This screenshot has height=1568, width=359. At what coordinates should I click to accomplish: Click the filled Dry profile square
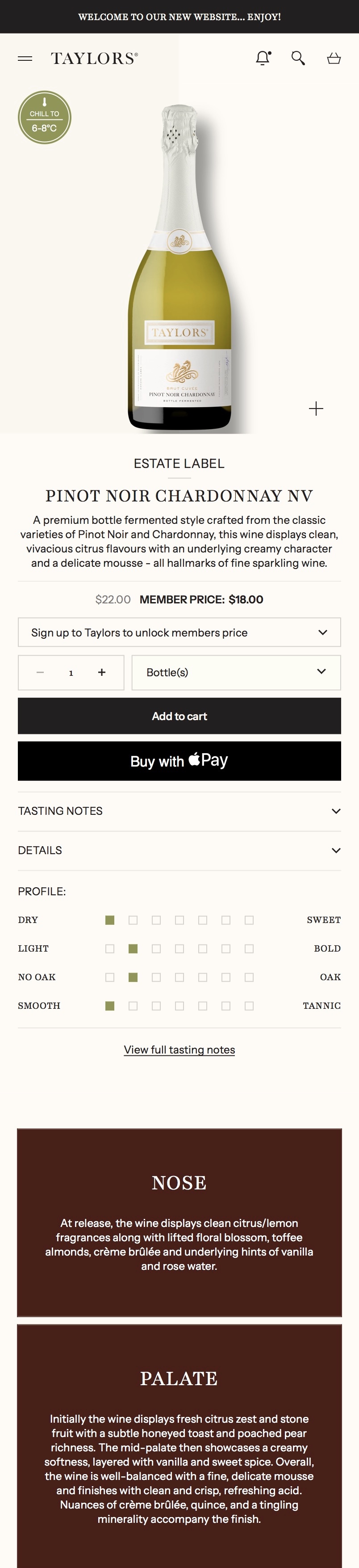point(110,920)
